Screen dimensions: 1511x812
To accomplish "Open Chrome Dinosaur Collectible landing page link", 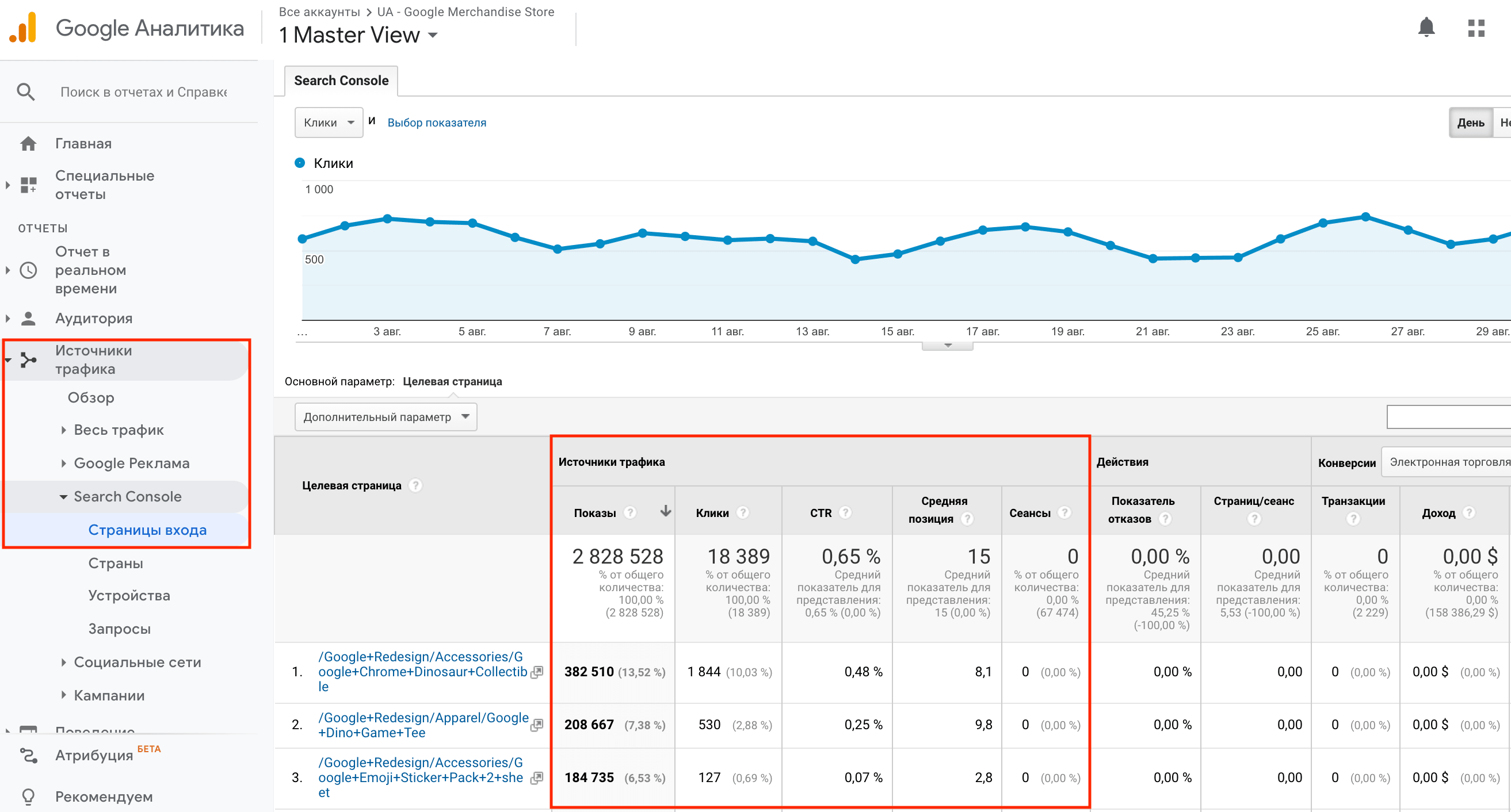I will (x=422, y=671).
